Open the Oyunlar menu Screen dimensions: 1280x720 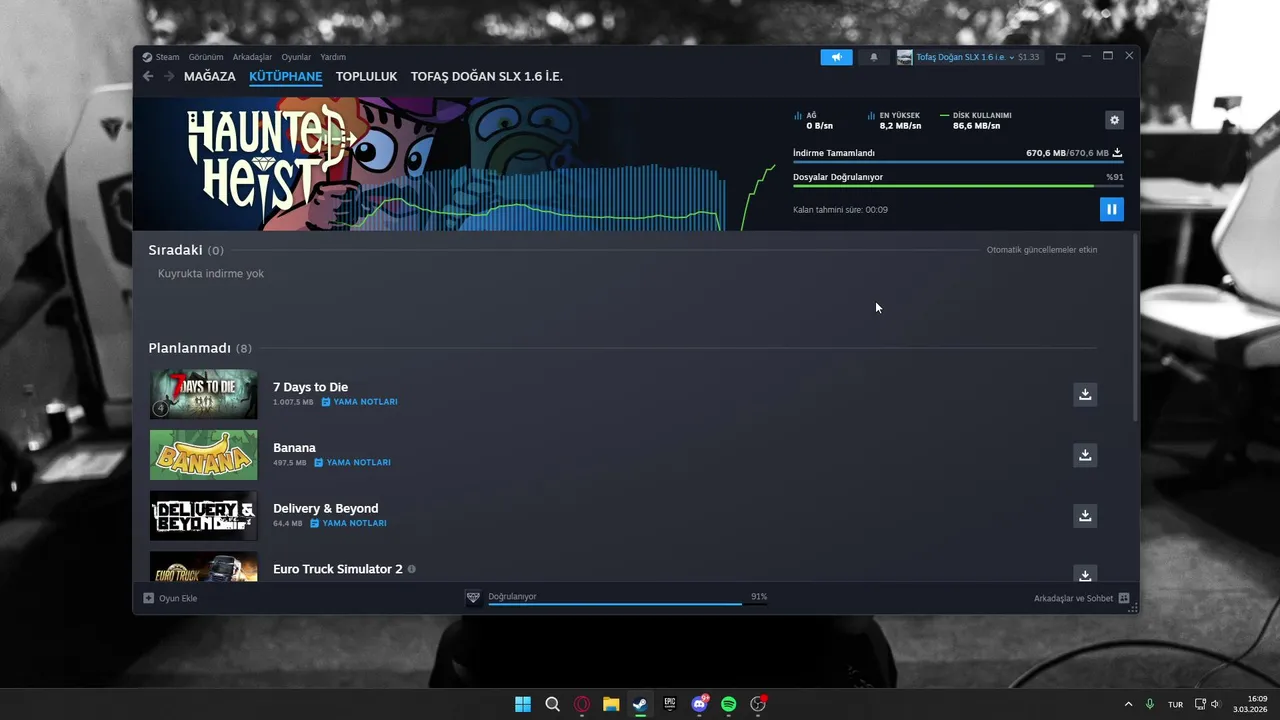pos(296,57)
